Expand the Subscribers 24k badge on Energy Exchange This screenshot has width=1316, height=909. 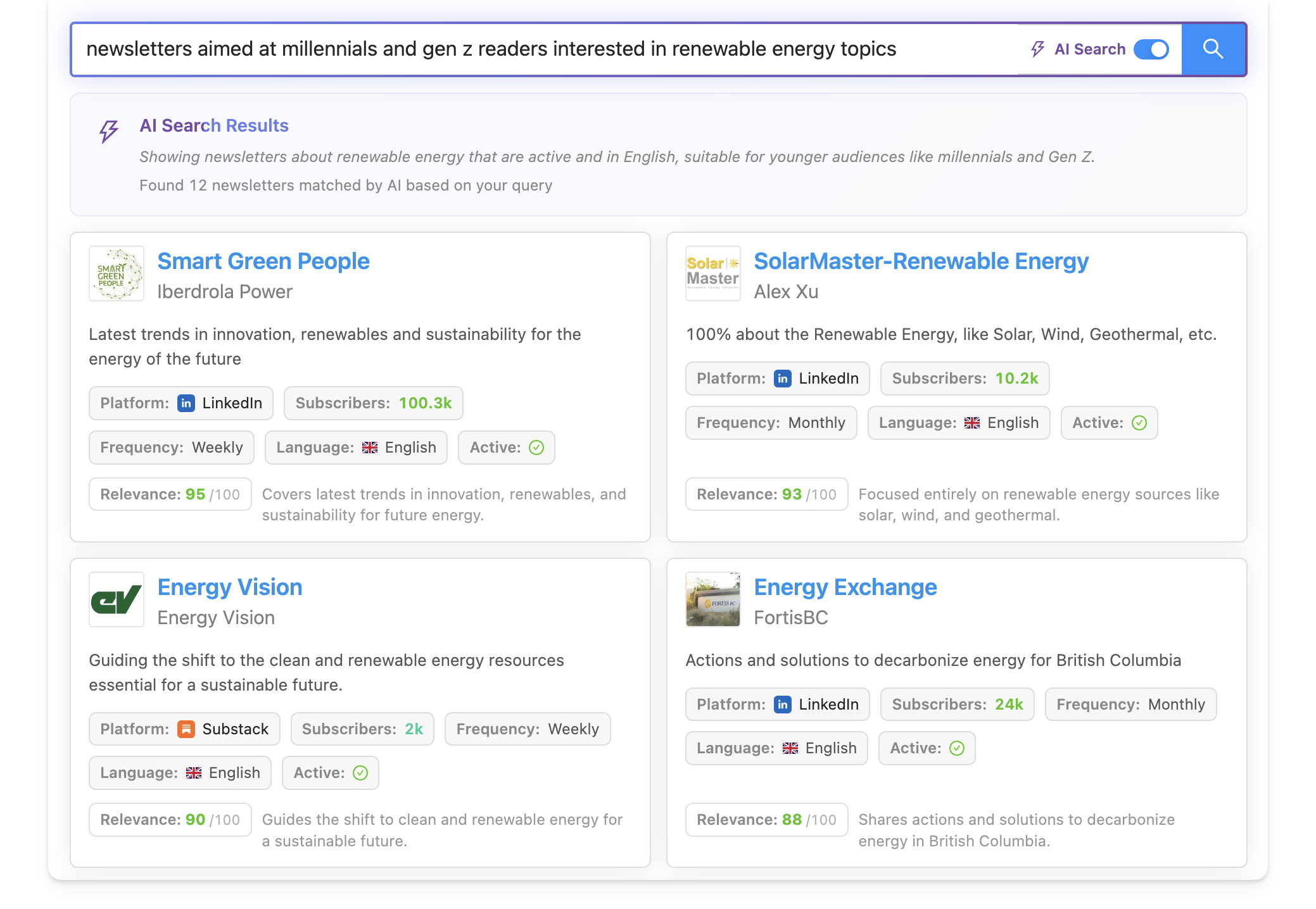point(957,704)
